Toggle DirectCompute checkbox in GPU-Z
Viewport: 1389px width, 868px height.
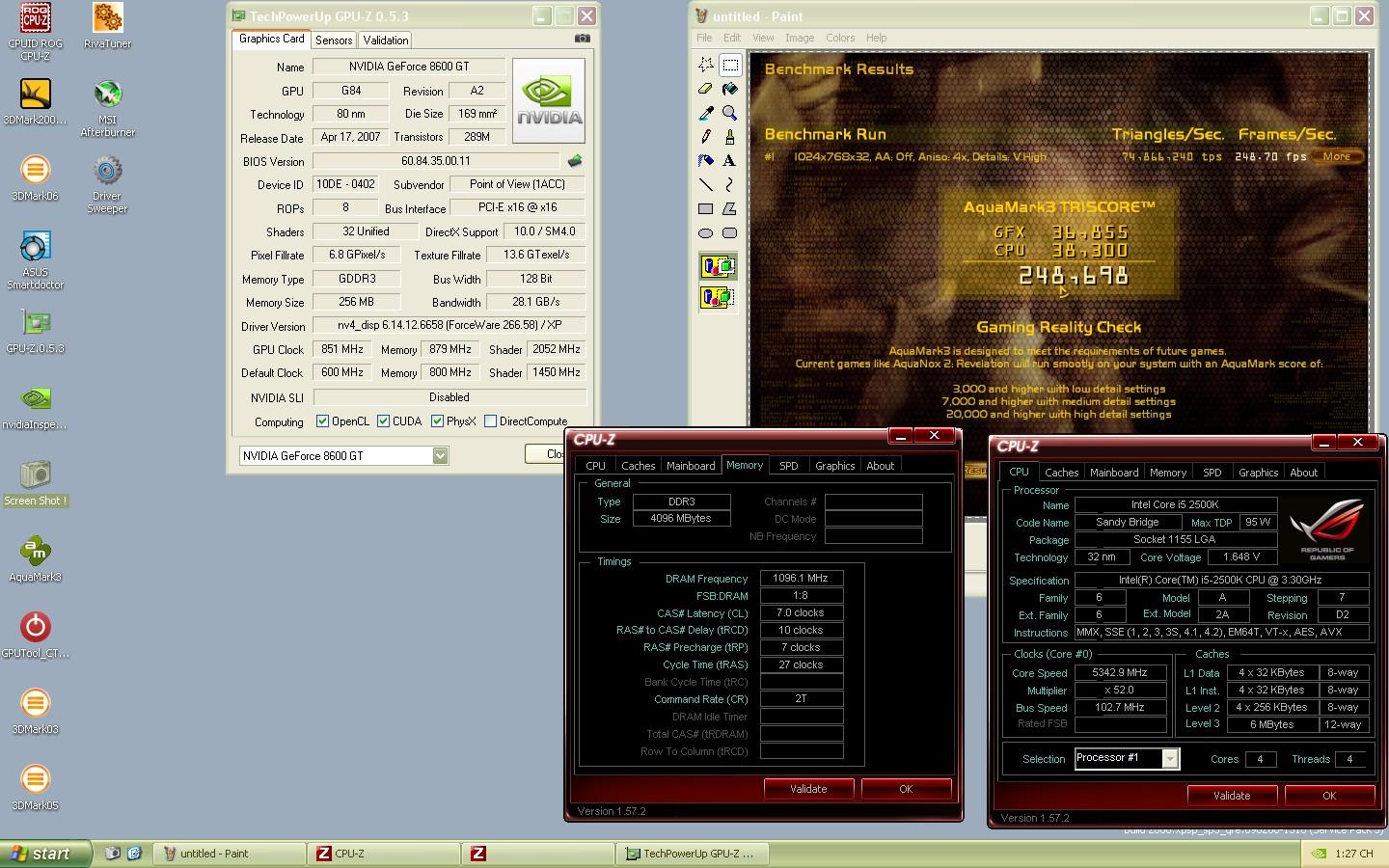coord(491,421)
